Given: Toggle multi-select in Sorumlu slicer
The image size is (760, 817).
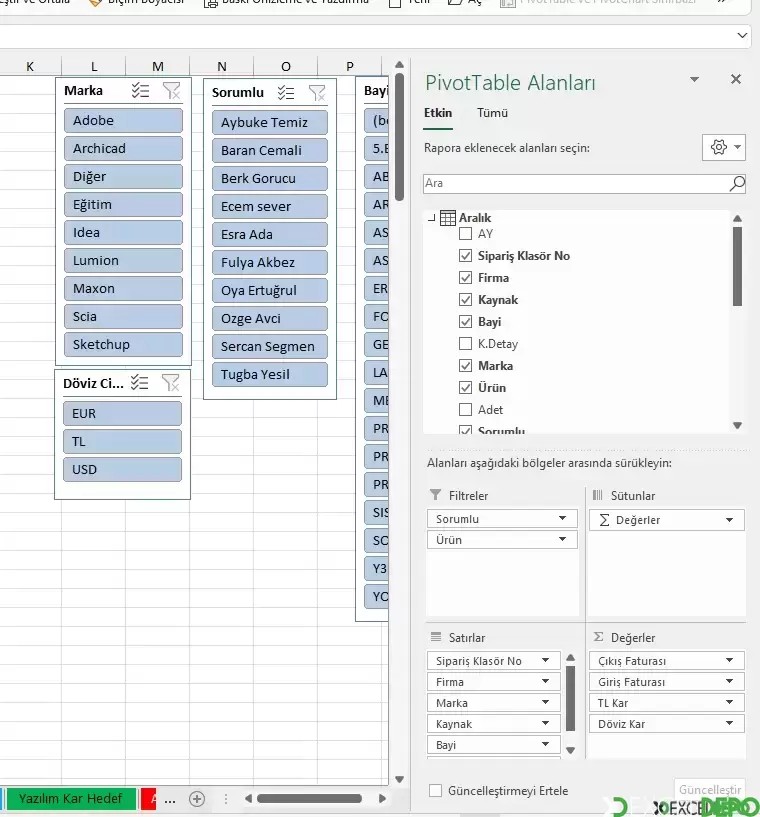Looking at the screenshot, I should click(286, 93).
